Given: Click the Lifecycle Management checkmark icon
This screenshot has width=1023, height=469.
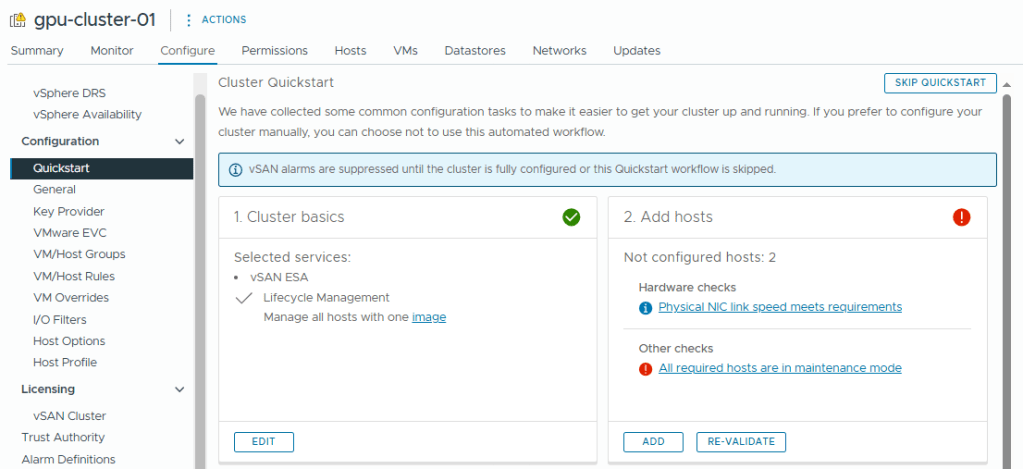Looking at the screenshot, I should tap(243, 298).
